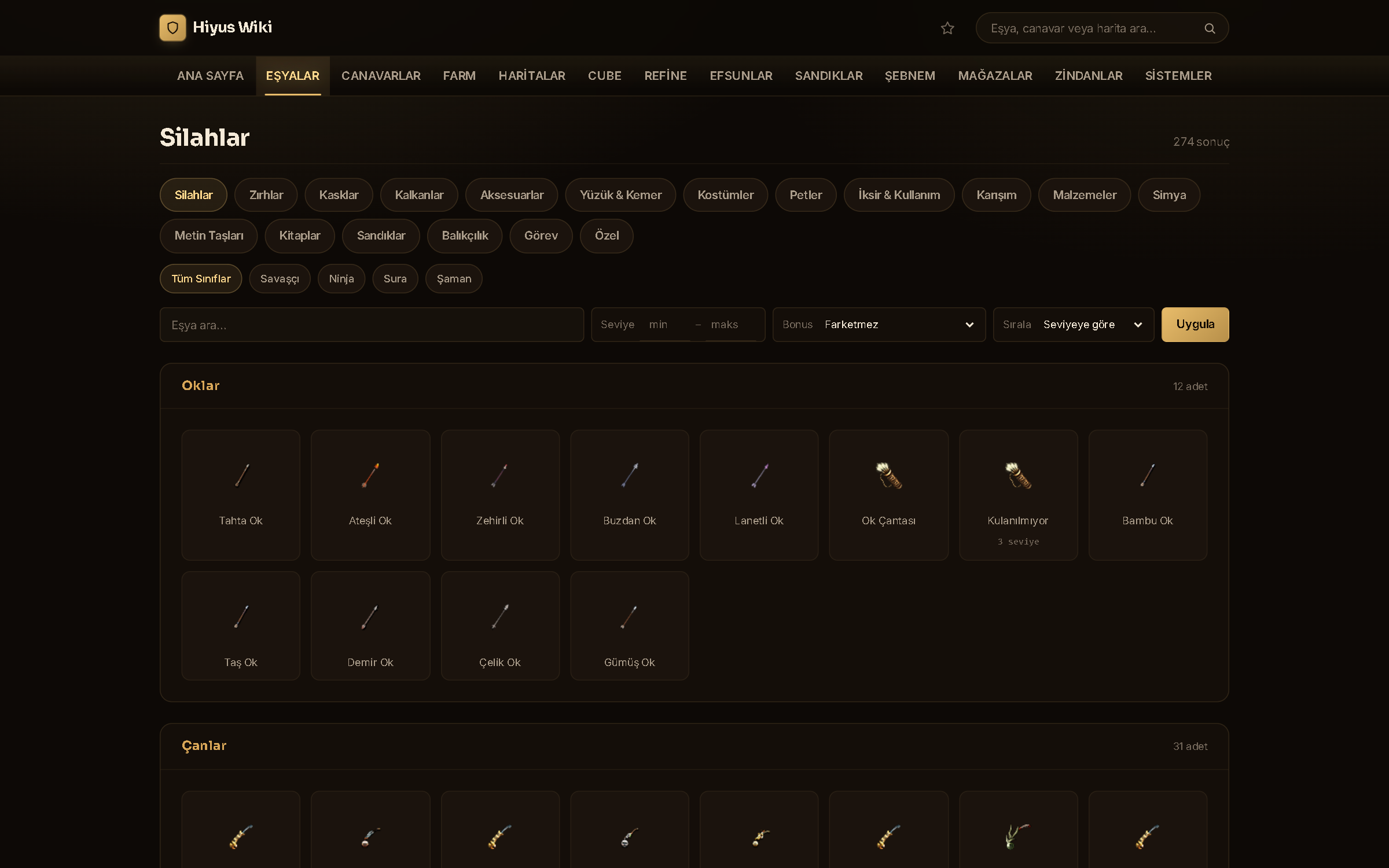This screenshot has height=868, width=1389.
Task: Select the Kostümler category chip
Action: coord(726,195)
